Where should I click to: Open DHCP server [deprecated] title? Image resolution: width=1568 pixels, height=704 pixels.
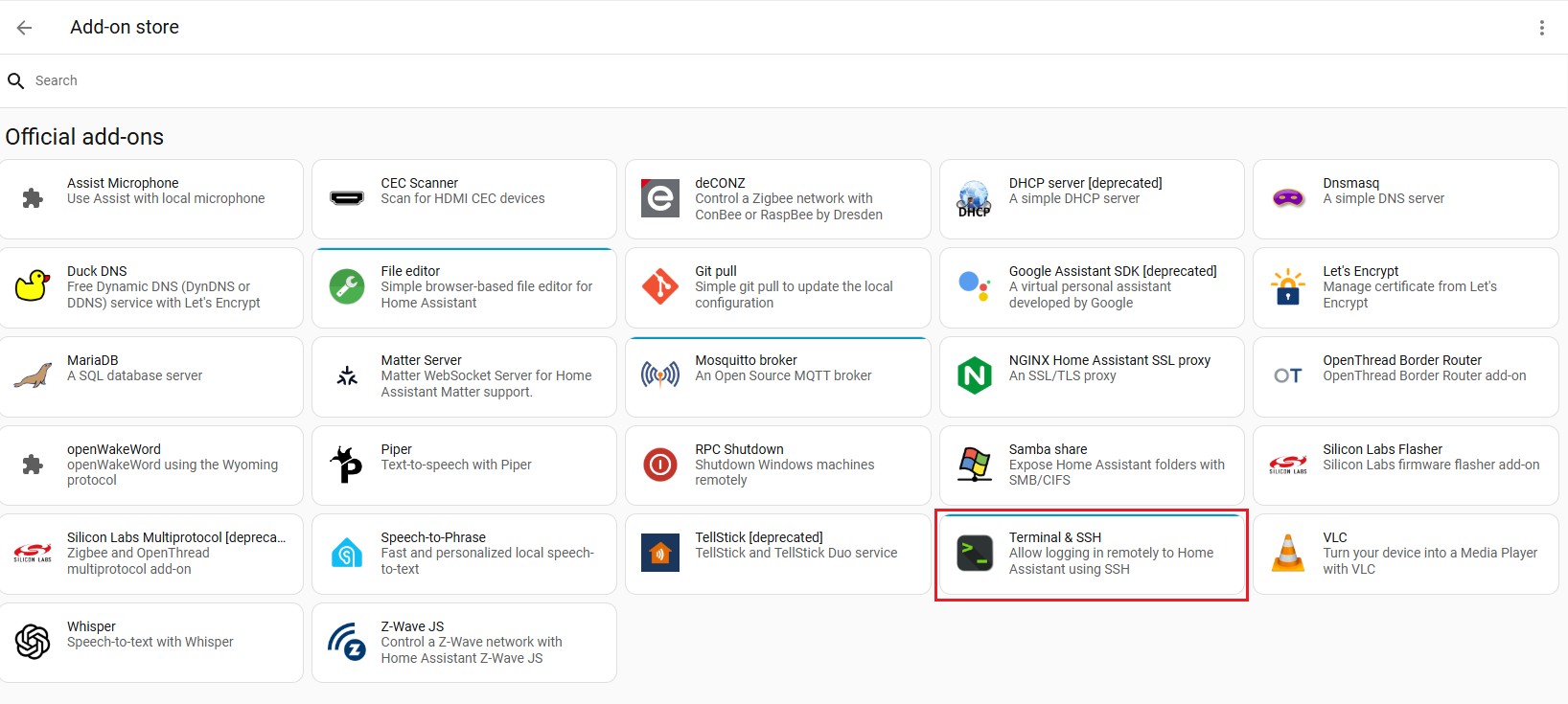tap(1085, 183)
